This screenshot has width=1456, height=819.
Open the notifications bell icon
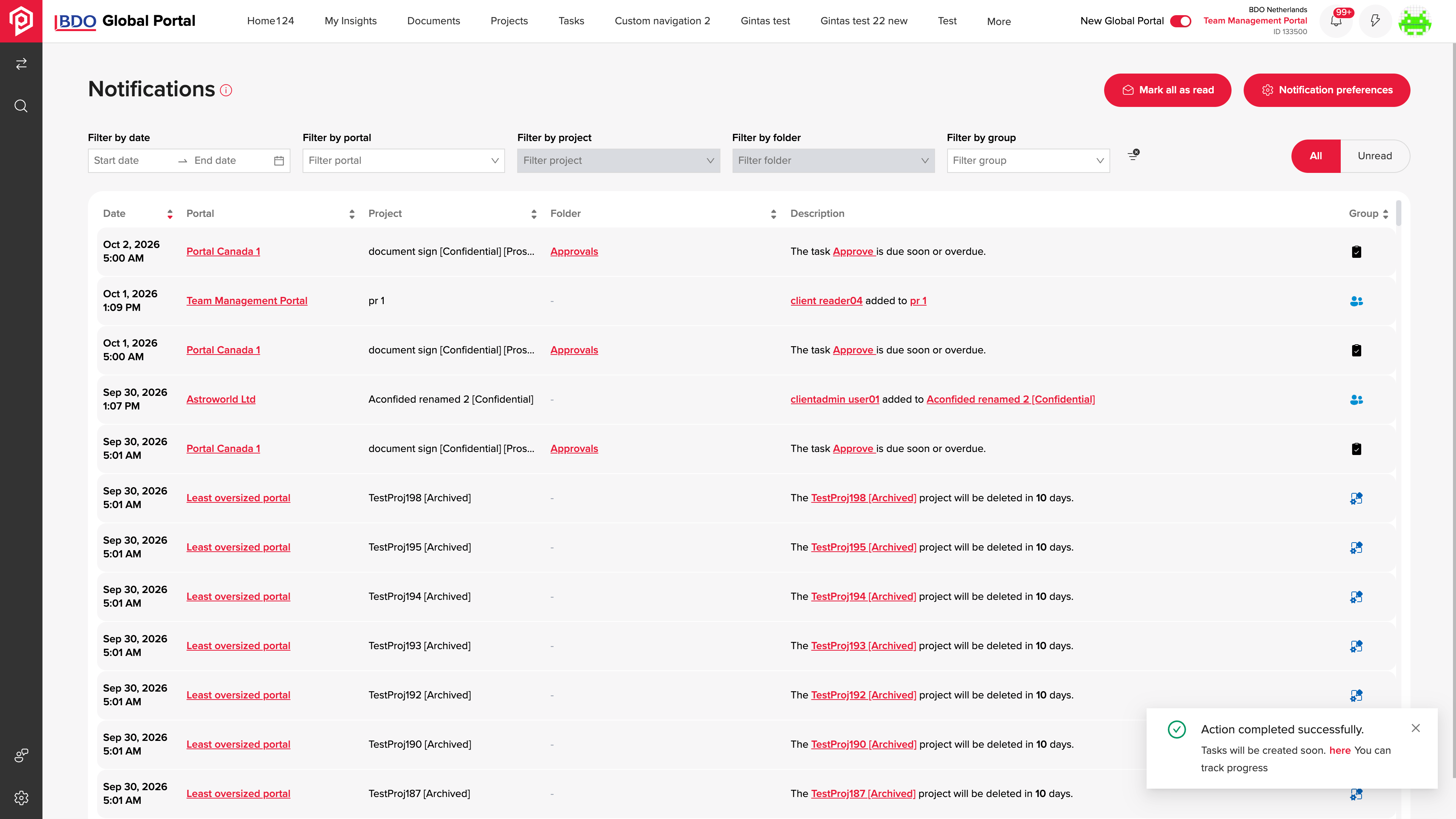(1335, 21)
